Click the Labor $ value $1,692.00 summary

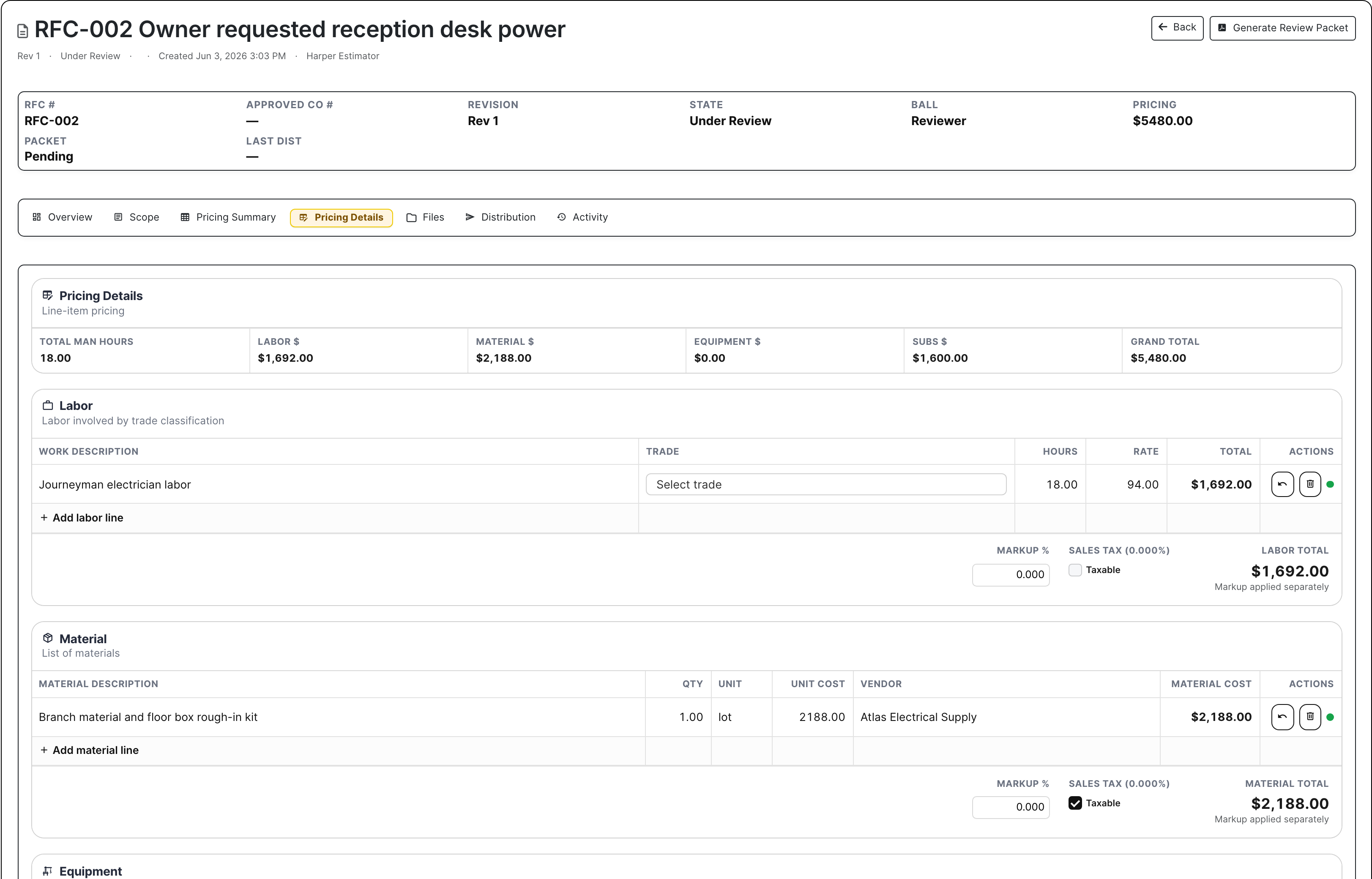(x=285, y=358)
